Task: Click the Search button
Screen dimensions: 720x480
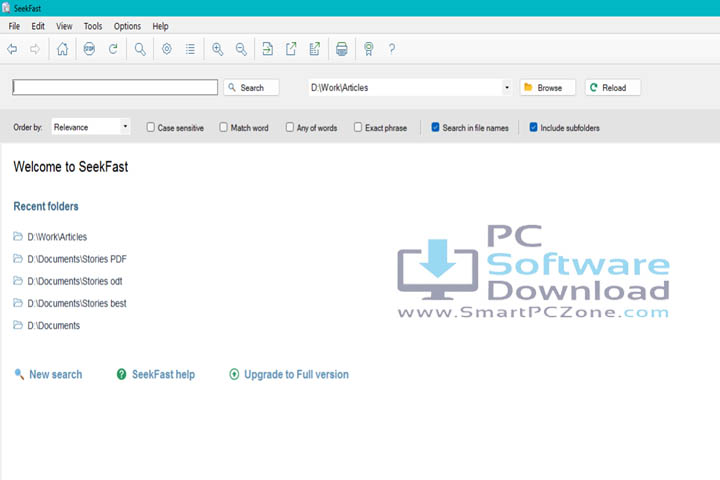Action: [x=251, y=87]
